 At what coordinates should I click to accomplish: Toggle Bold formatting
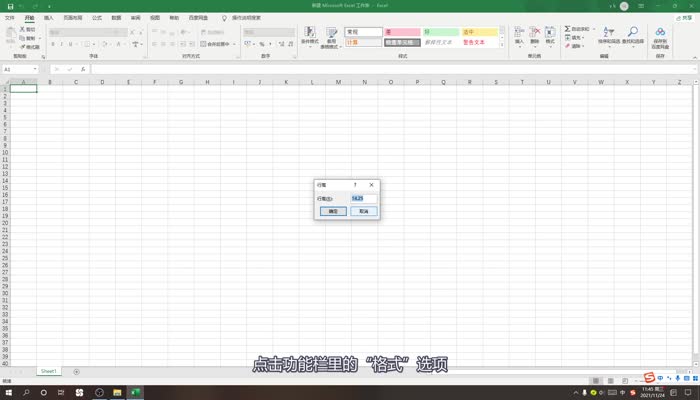point(53,44)
